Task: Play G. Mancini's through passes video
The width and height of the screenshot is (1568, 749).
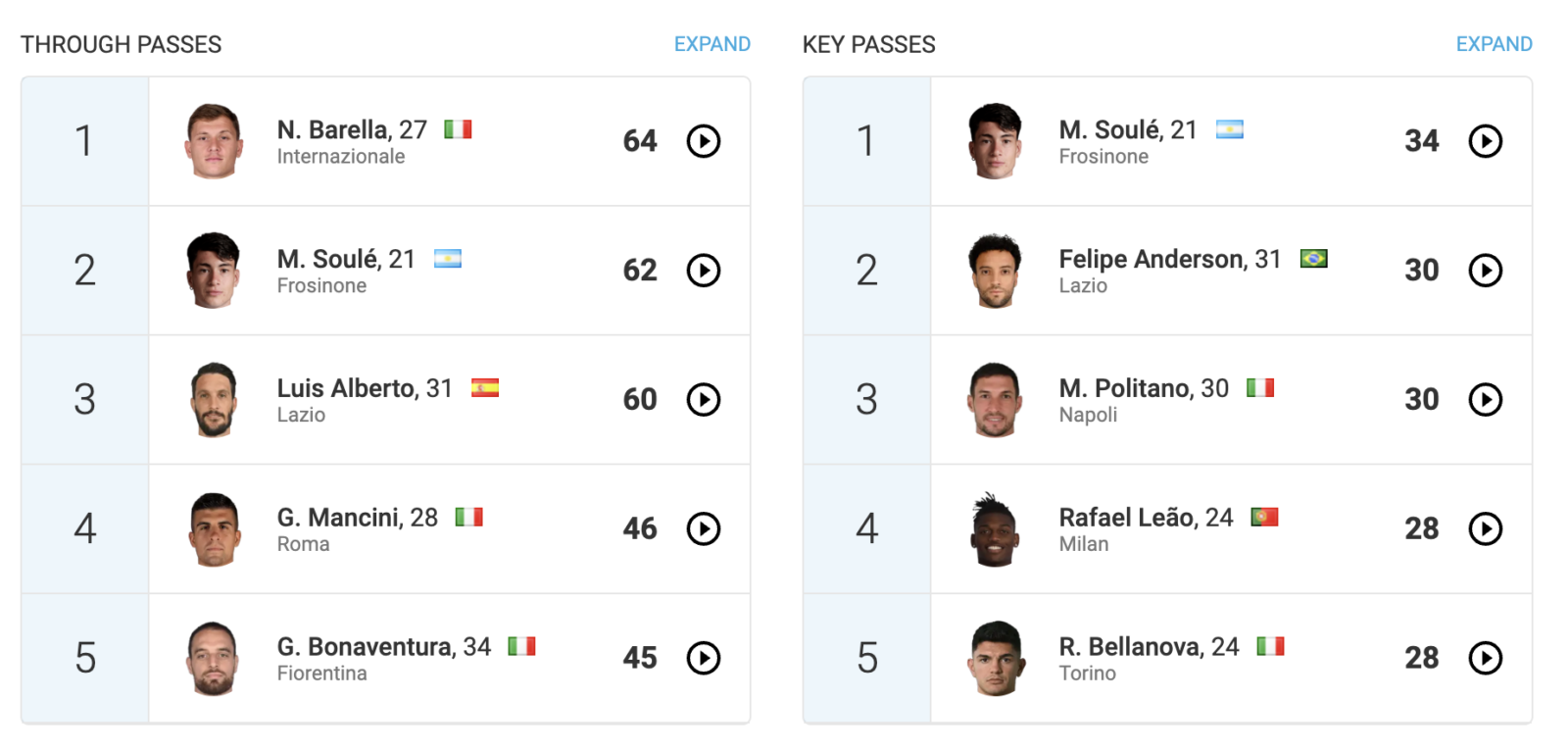Action: tap(703, 529)
